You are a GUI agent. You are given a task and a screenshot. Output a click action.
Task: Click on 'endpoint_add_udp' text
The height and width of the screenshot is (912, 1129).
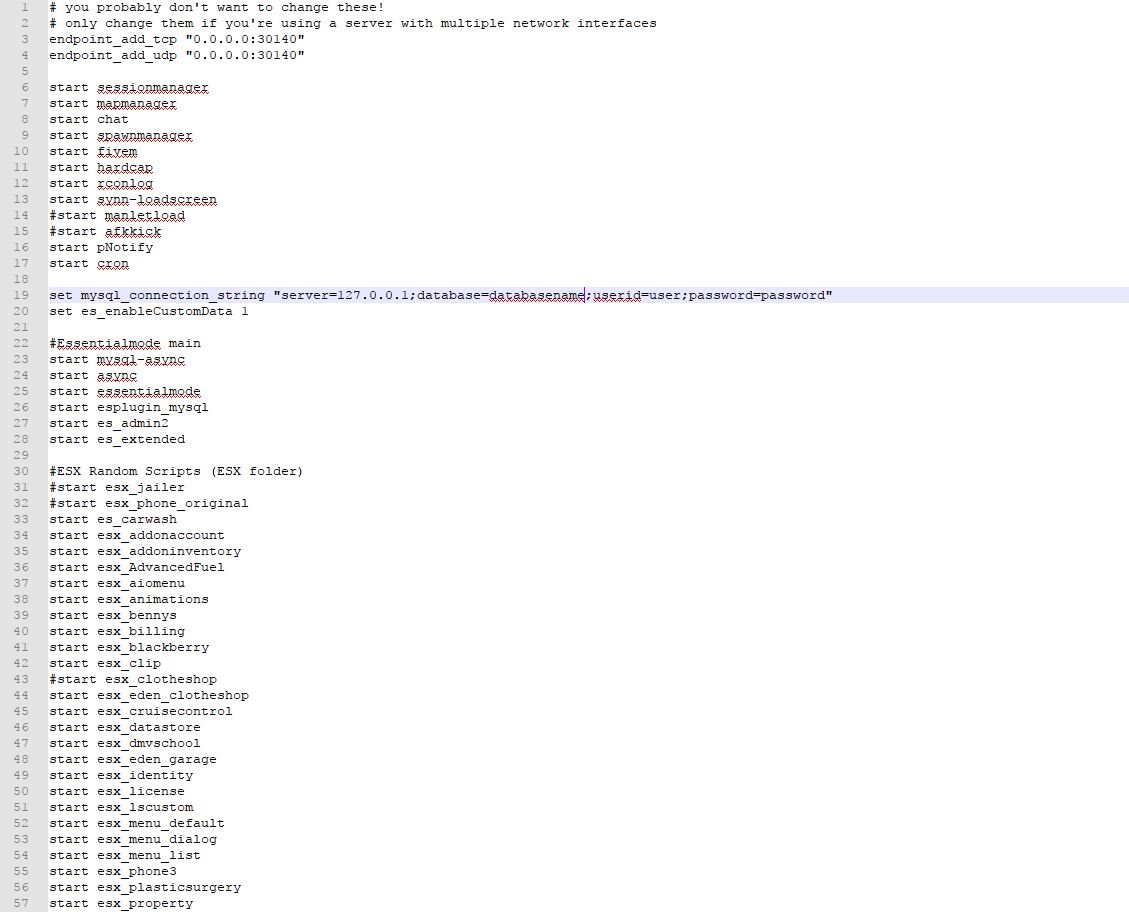(113, 55)
